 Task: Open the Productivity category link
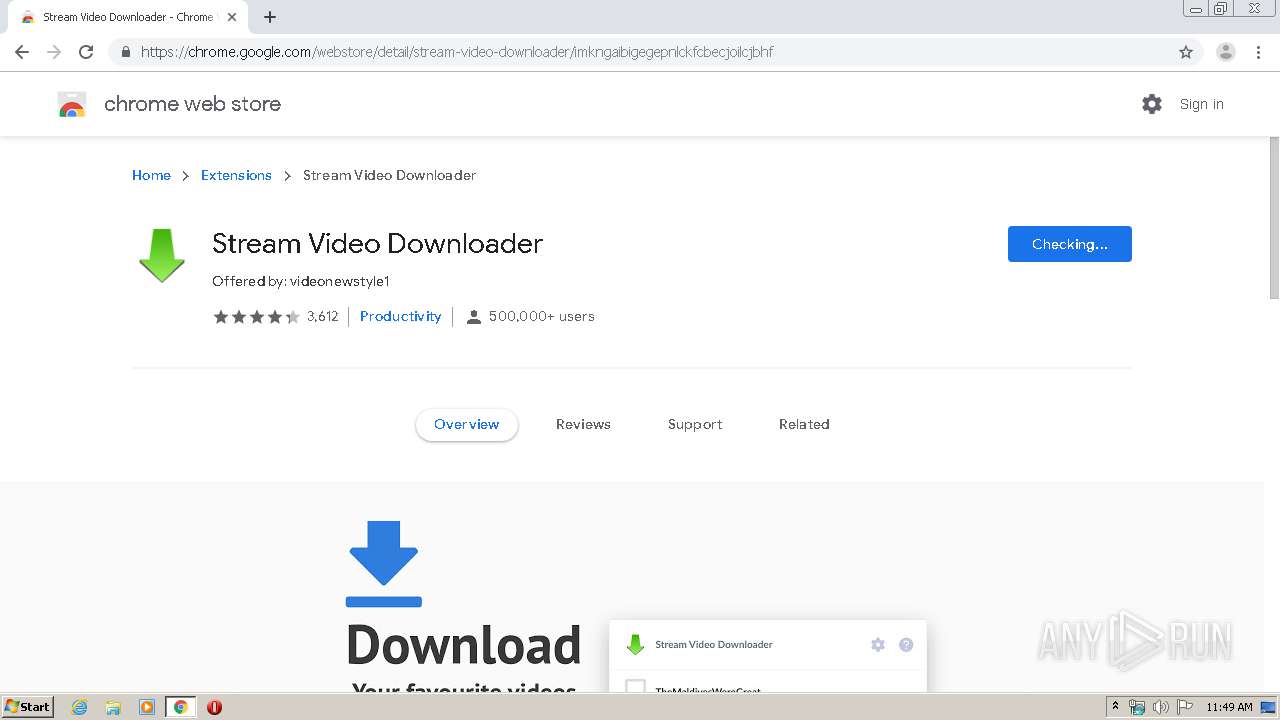click(400, 316)
